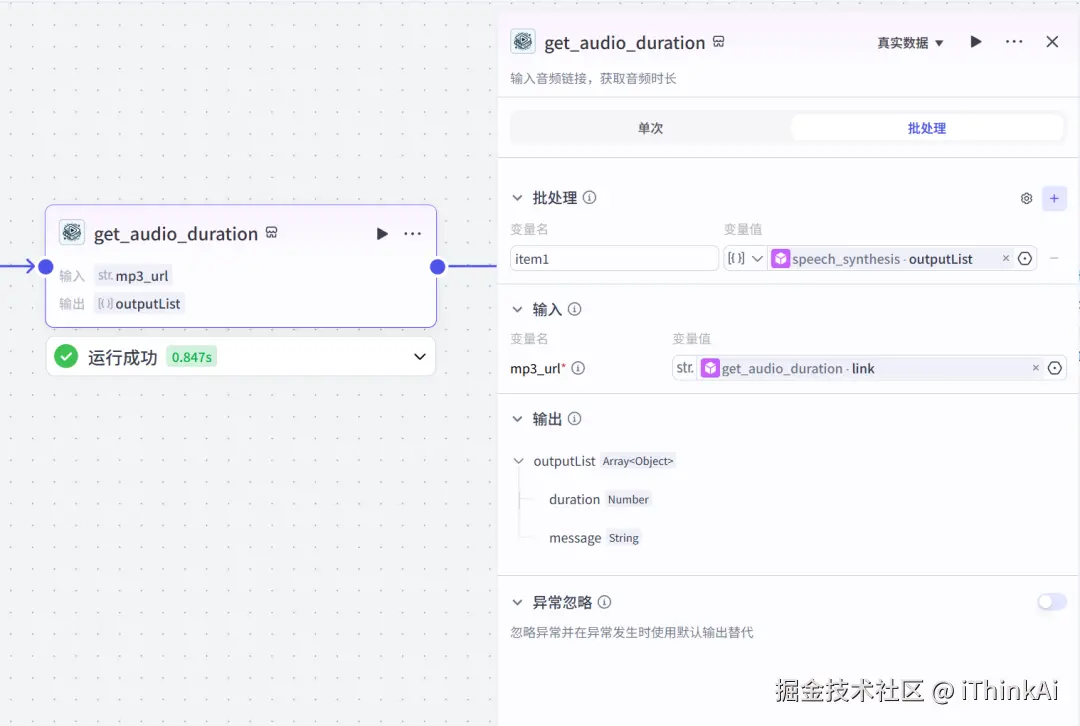Switch to the 单次 tab
This screenshot has height=726, width=1080.
(652, 127)
